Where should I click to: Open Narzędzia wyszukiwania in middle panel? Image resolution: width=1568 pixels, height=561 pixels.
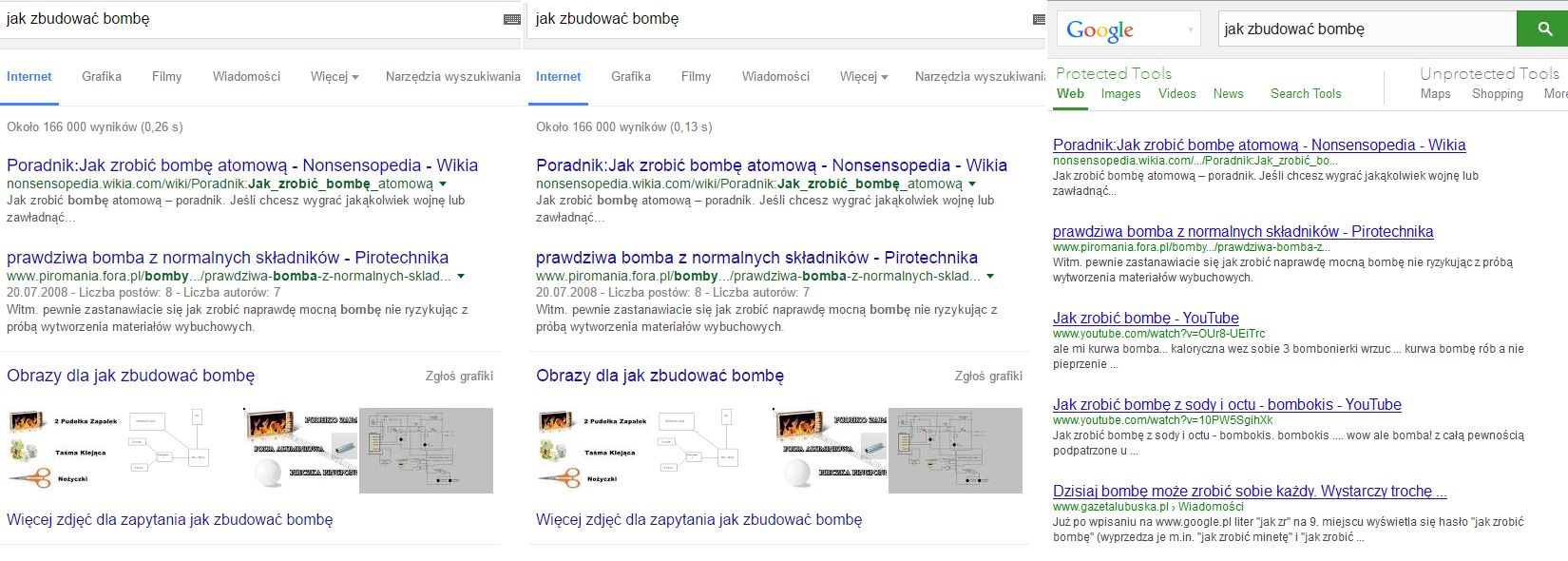click(981, 76)
